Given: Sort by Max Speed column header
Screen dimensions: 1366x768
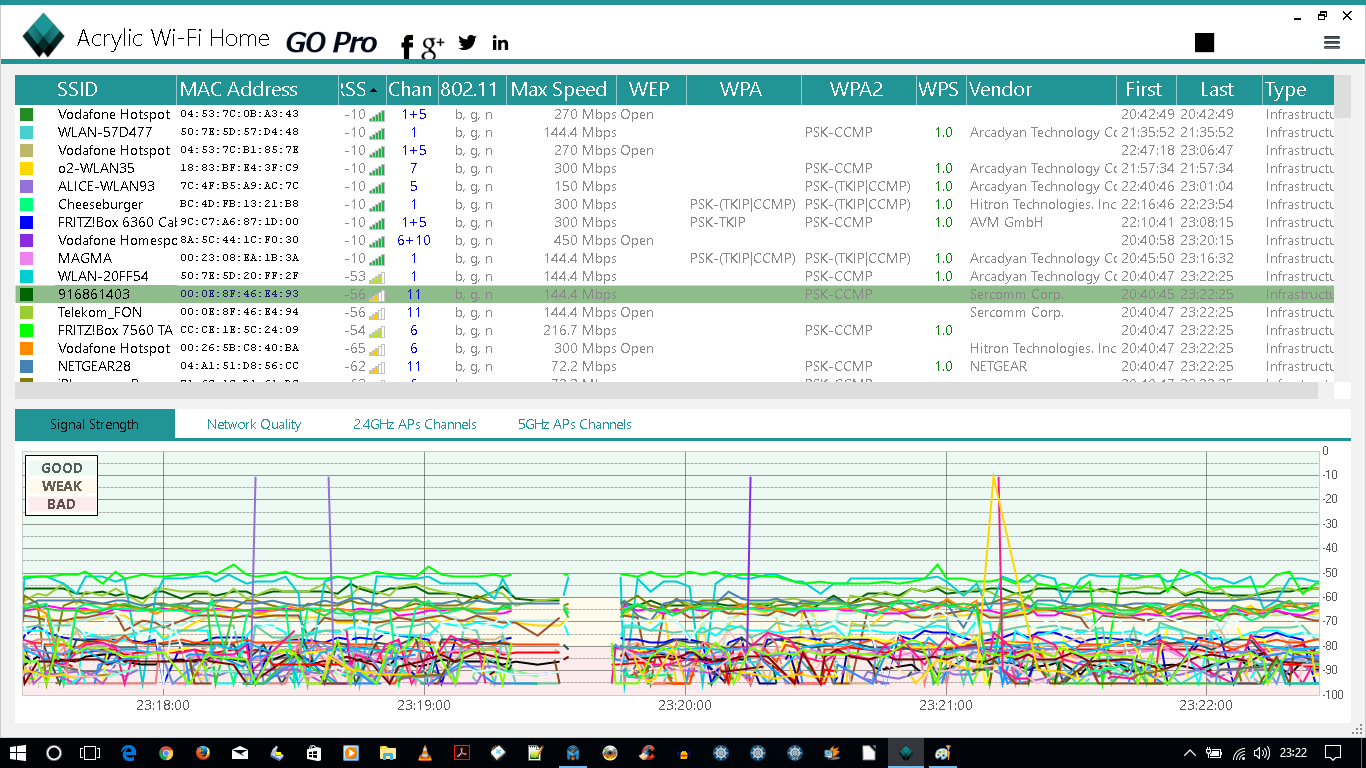Looking at the screenshot, I should click(561, 90).
